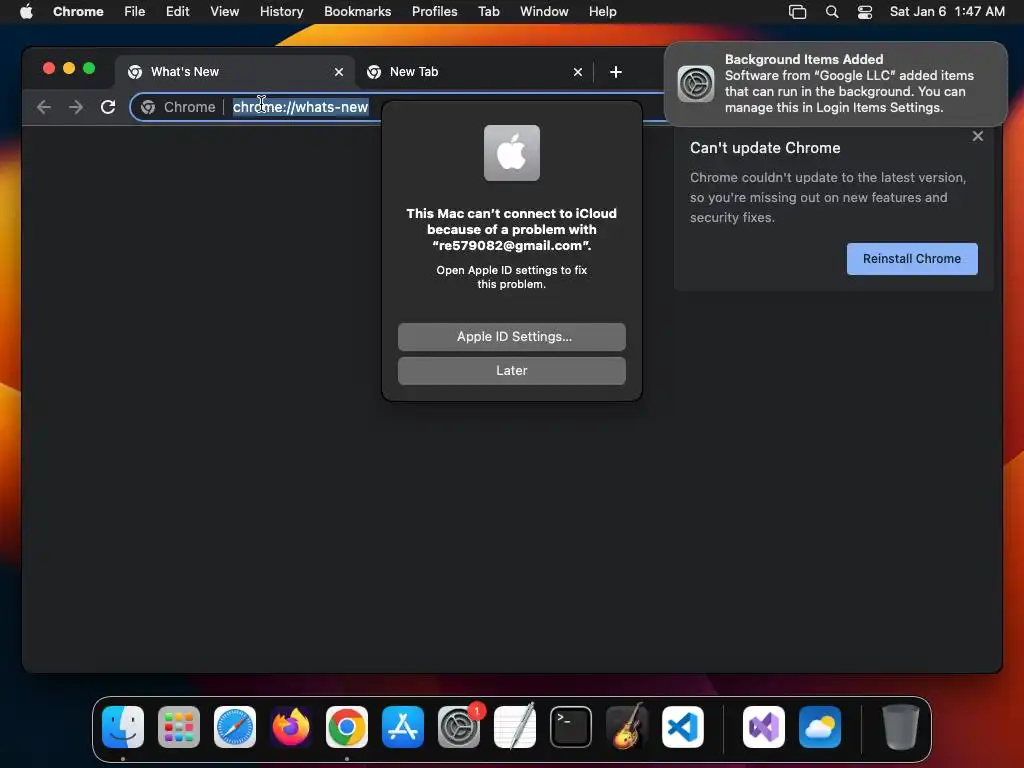
Task: Open the Tab menu
Action: (x=488, y=12)
